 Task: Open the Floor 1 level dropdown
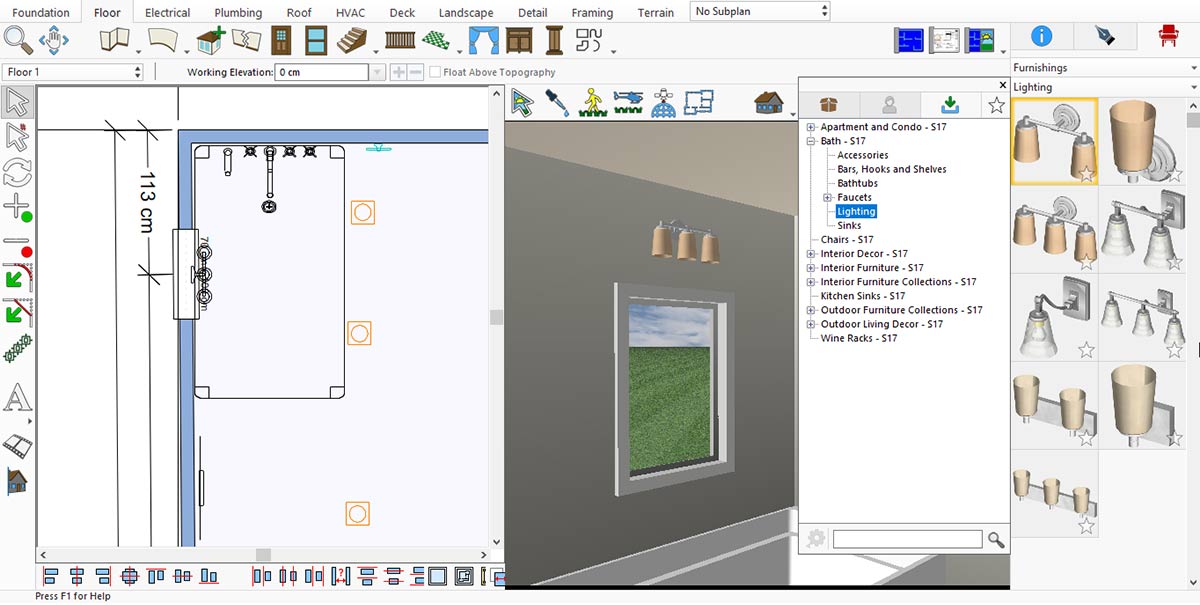[x=74, y=72]
